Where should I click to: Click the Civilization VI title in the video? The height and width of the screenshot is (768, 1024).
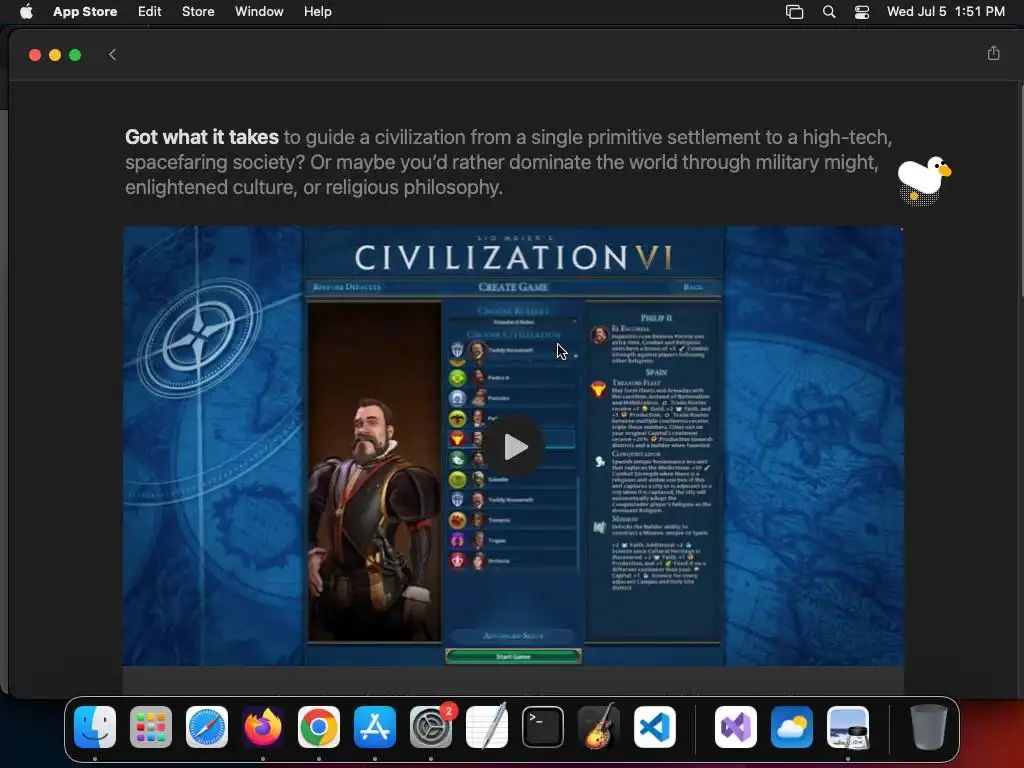(x=514, y=257)
